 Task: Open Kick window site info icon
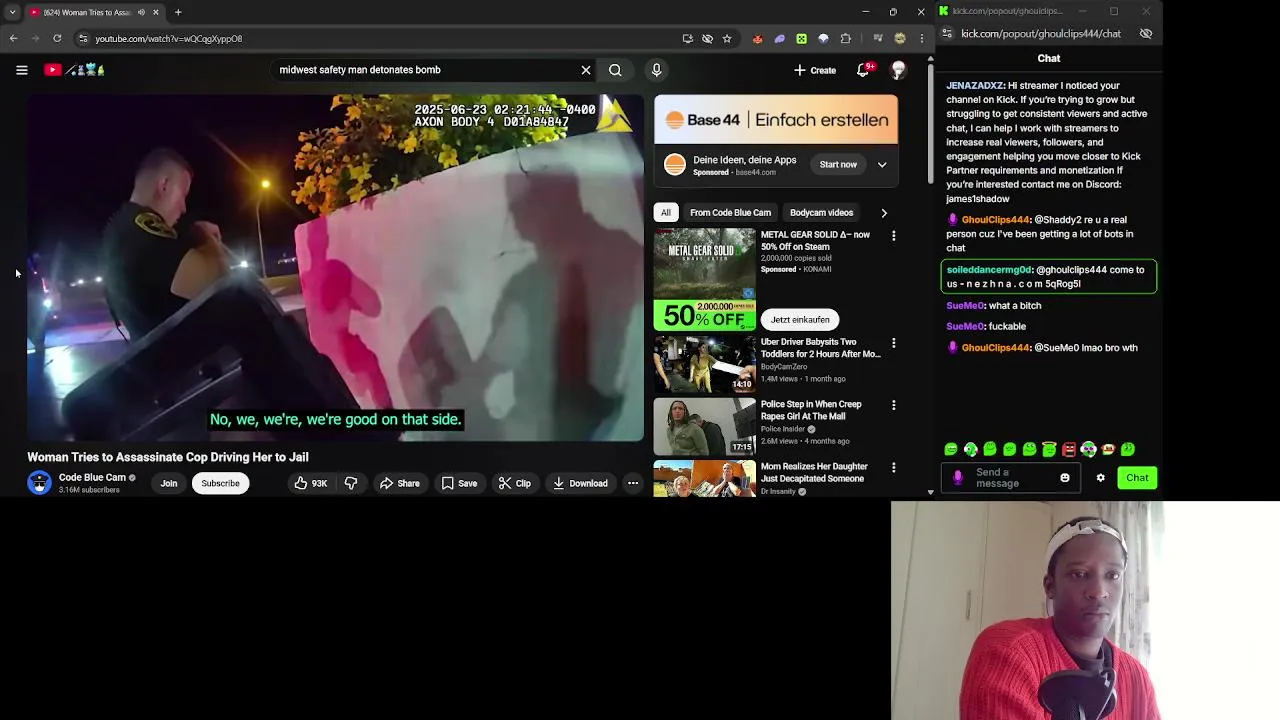coord(947,34)
